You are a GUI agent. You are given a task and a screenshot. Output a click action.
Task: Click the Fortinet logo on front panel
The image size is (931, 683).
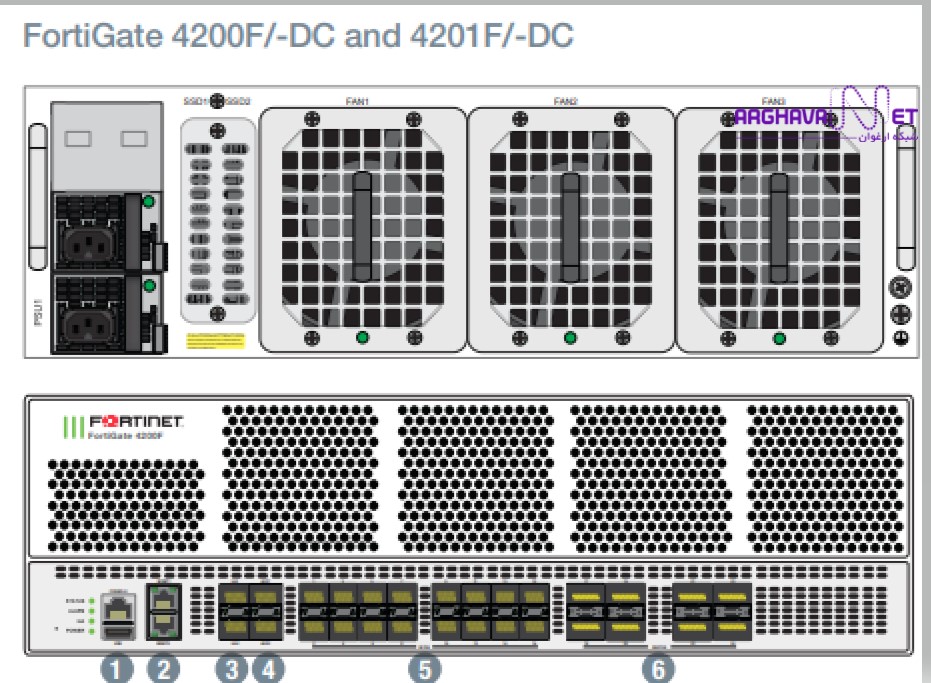tap(123, 426)
